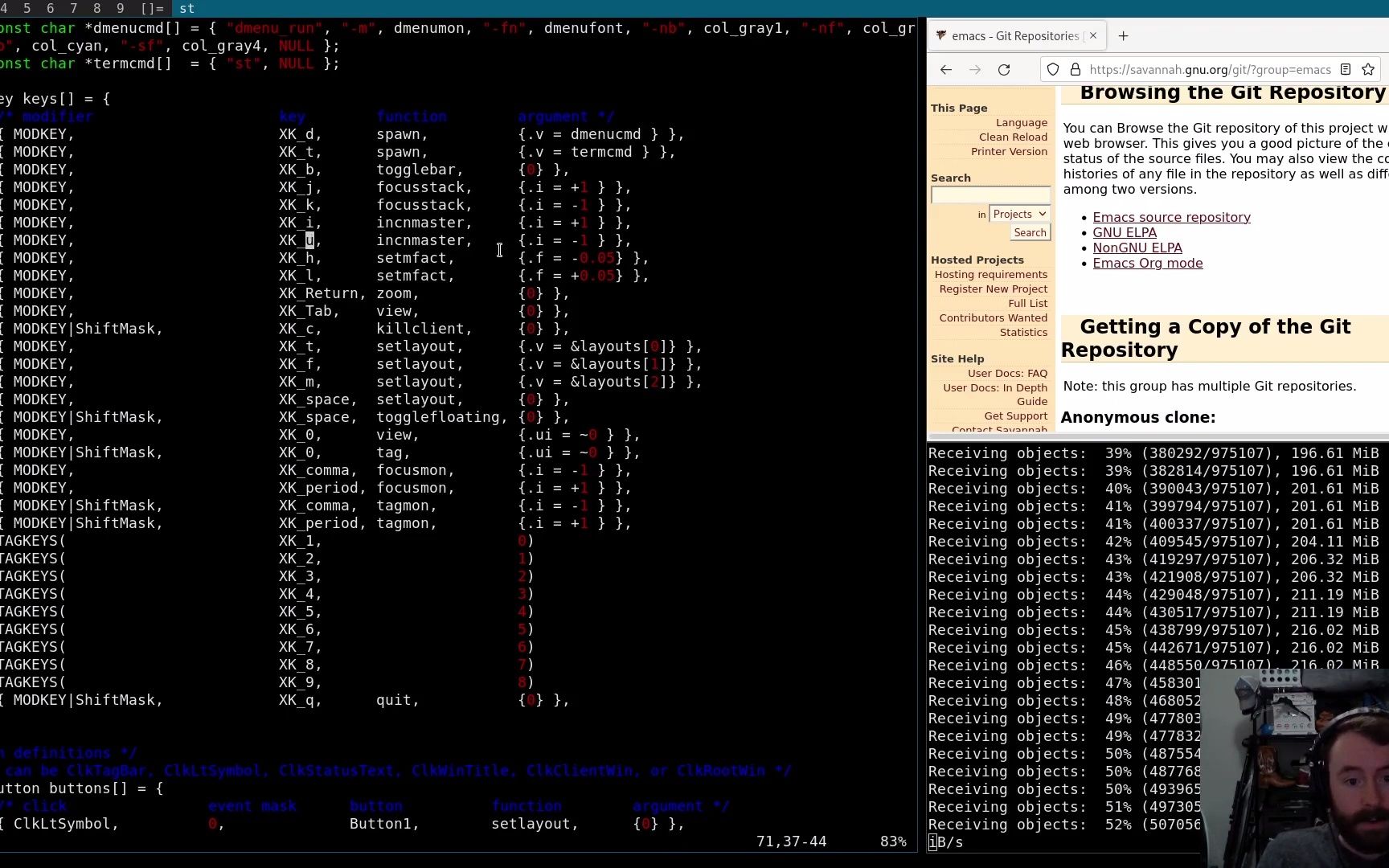Image resolution: width=1389 pixels, height=868 pixels.
Task: Open a new browser tab
Action: [1123, 36]
